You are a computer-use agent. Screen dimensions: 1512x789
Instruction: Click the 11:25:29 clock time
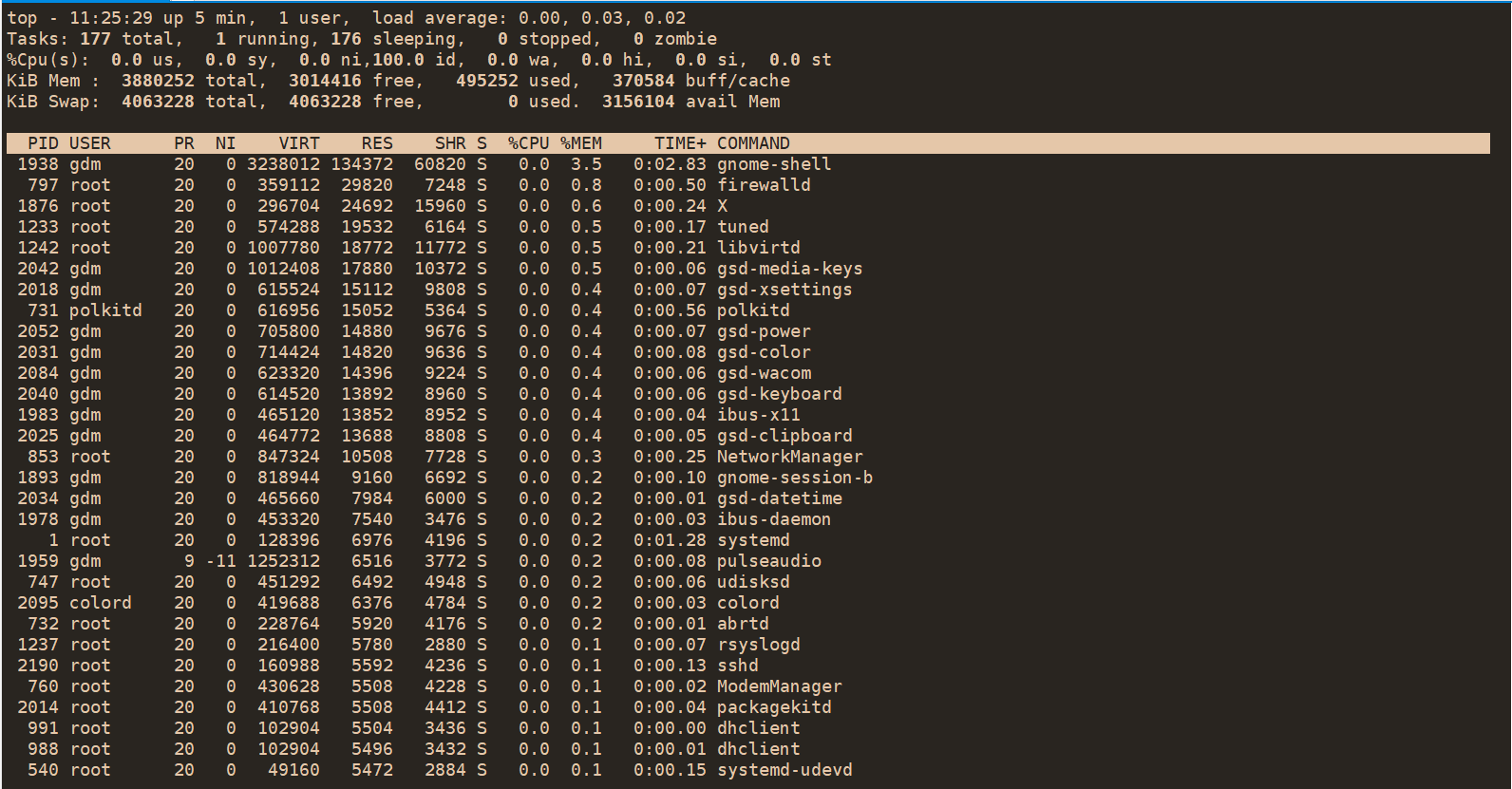(x=111, y=18)
